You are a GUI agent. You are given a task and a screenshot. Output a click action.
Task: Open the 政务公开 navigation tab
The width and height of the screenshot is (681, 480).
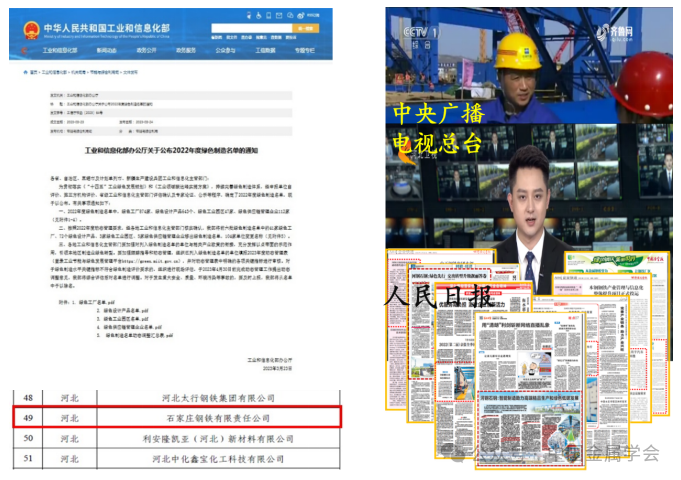[146, 50]
